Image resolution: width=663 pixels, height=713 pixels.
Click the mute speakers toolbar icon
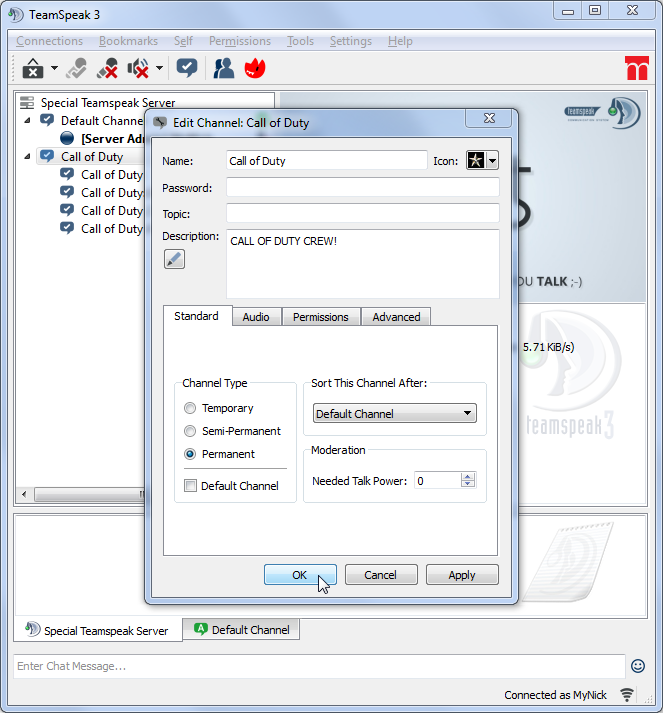click(x=138, y=69)
